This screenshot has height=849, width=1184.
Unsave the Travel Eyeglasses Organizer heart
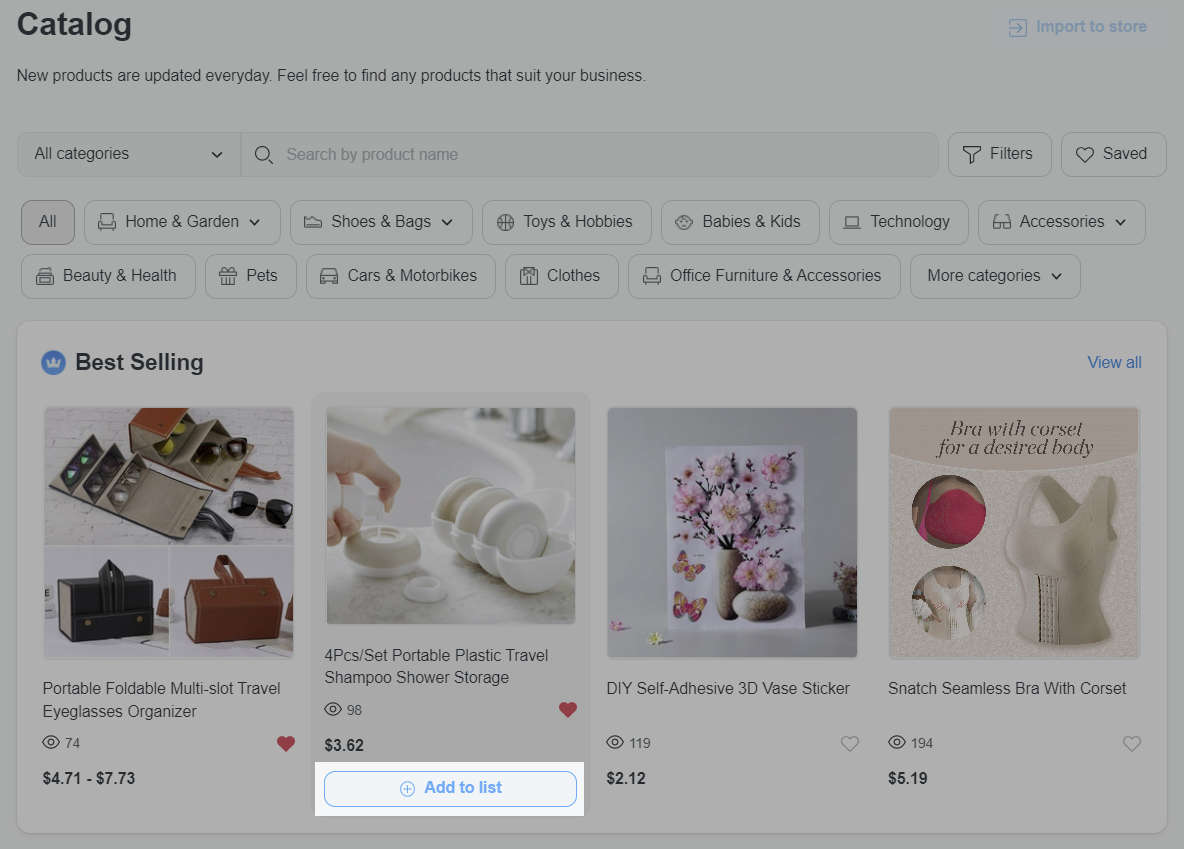coord(286,743)
